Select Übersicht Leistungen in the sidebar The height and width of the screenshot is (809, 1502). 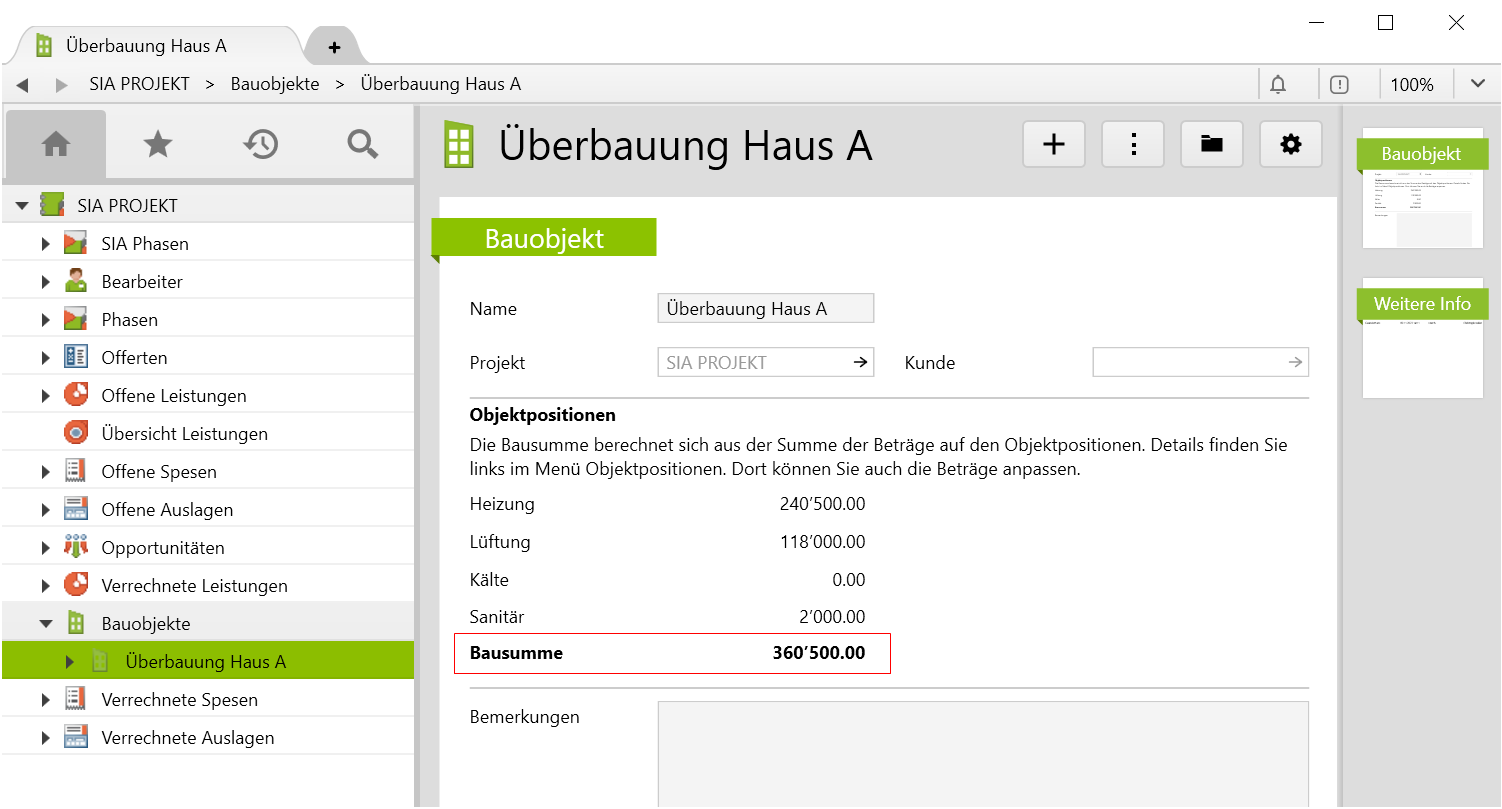coord(184,434)
